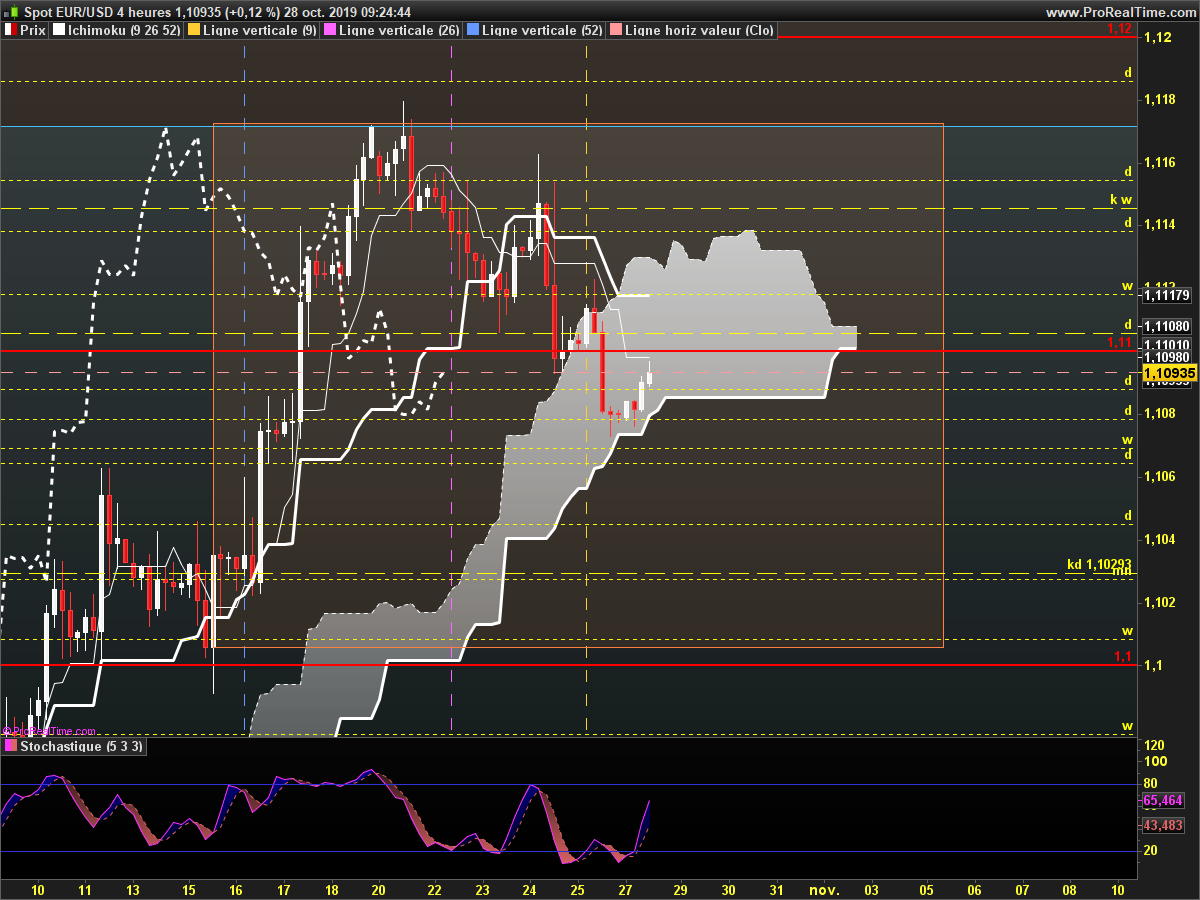Image resolution: width=1200 pixels, height=900 pixels.
Task: Click the 'k w' yellow level label
Action: click(x=1120, y=199)
